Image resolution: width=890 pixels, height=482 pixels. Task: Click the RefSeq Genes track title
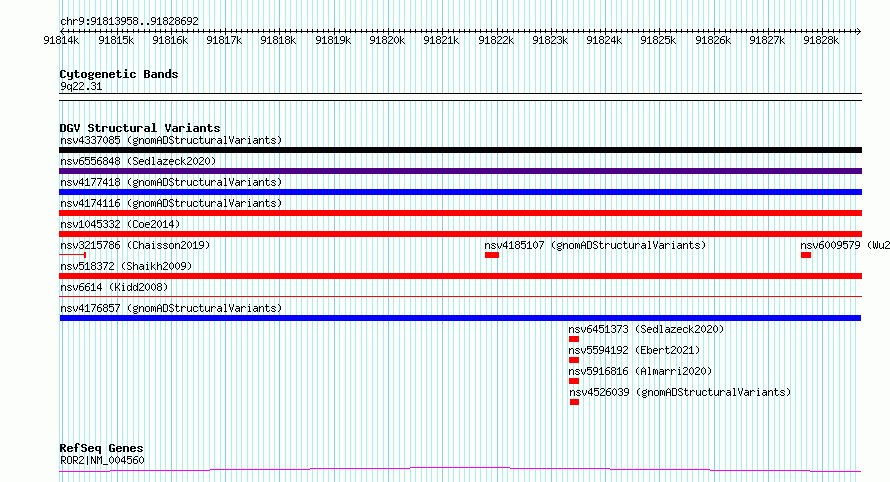pyautogui.click(x=101, y=448)
